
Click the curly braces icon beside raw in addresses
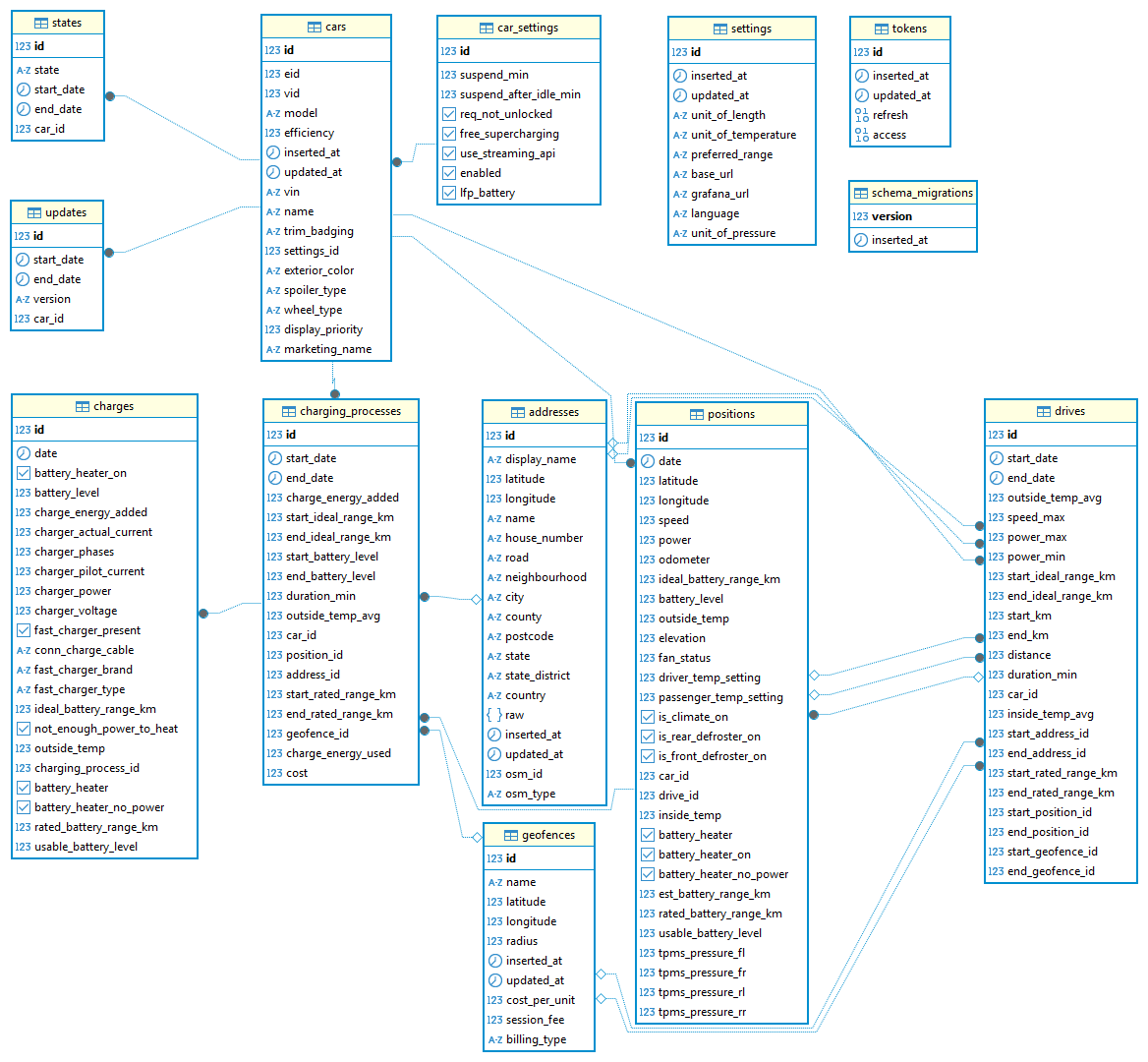pyautogui.click(x=494, y=715)
